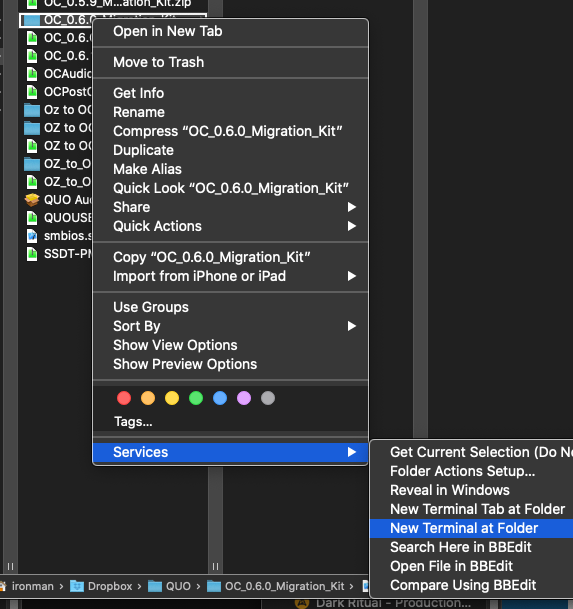Open the Services submenu
Screen dimensions: 573x609
(230, 452)
